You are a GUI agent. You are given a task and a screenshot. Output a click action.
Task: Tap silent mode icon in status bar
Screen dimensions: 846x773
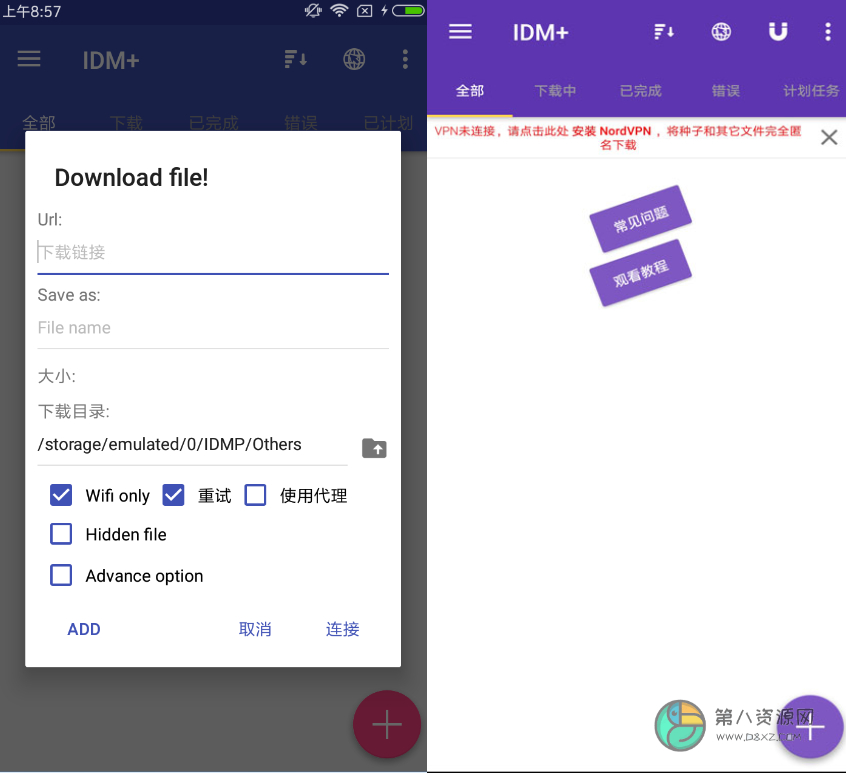(313, 10)
